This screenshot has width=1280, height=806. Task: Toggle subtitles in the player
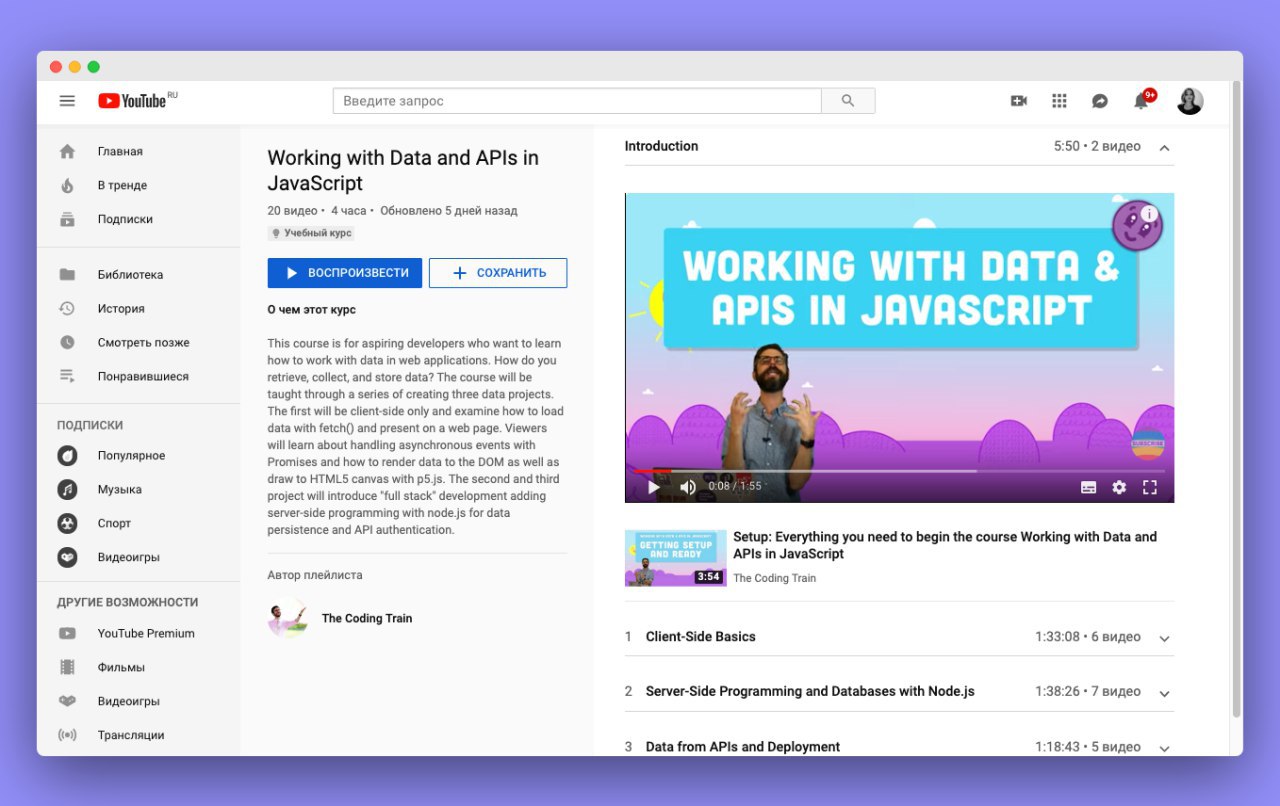coord(1089,487)
